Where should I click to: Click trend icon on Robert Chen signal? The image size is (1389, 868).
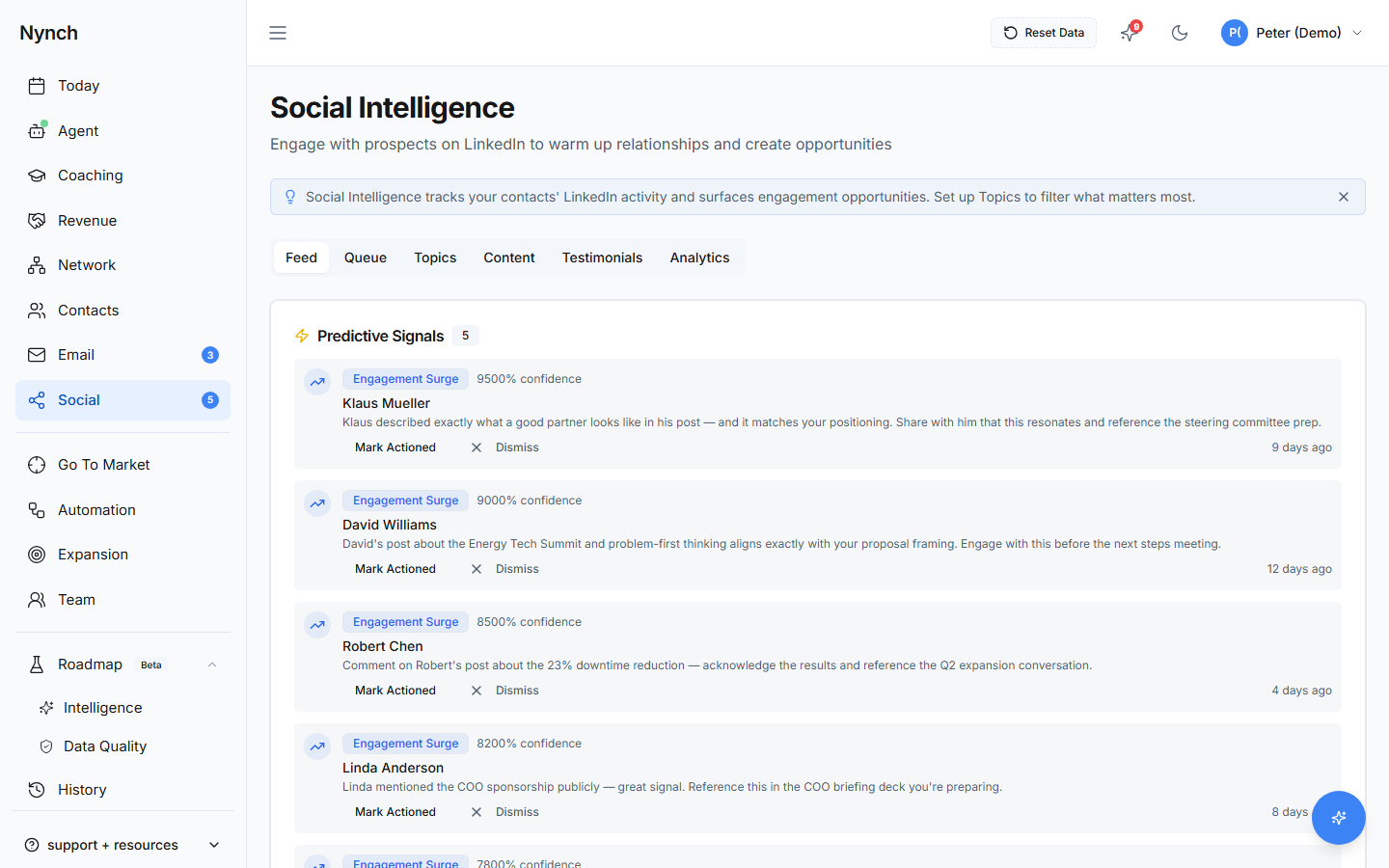[317, 625]
